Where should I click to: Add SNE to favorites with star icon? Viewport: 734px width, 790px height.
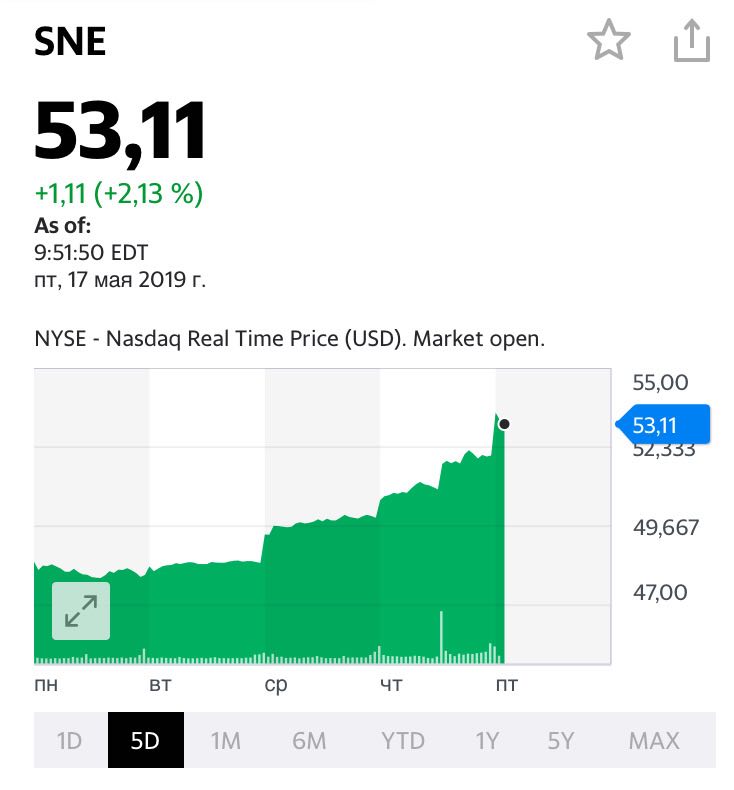tap(609, 40)
